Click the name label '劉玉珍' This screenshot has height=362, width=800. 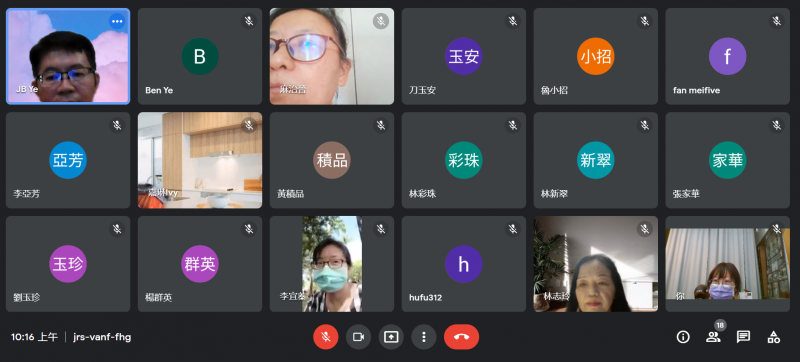tap(27, 298)
